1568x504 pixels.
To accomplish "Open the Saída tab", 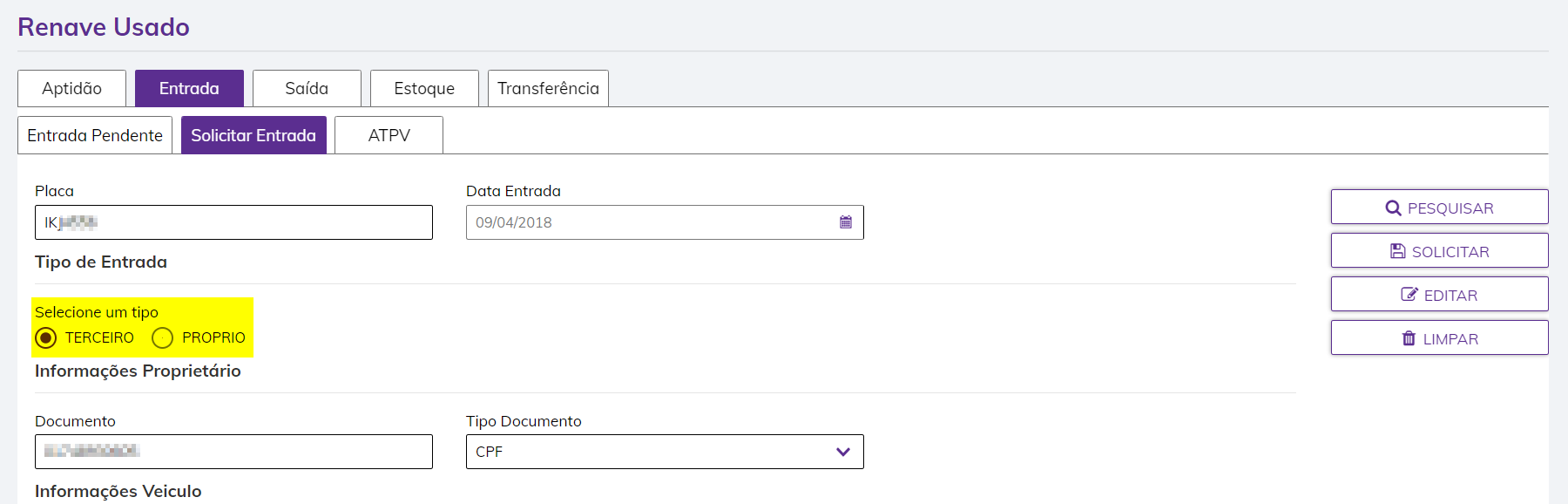I will pyautogui.click(x=307, y=88).
